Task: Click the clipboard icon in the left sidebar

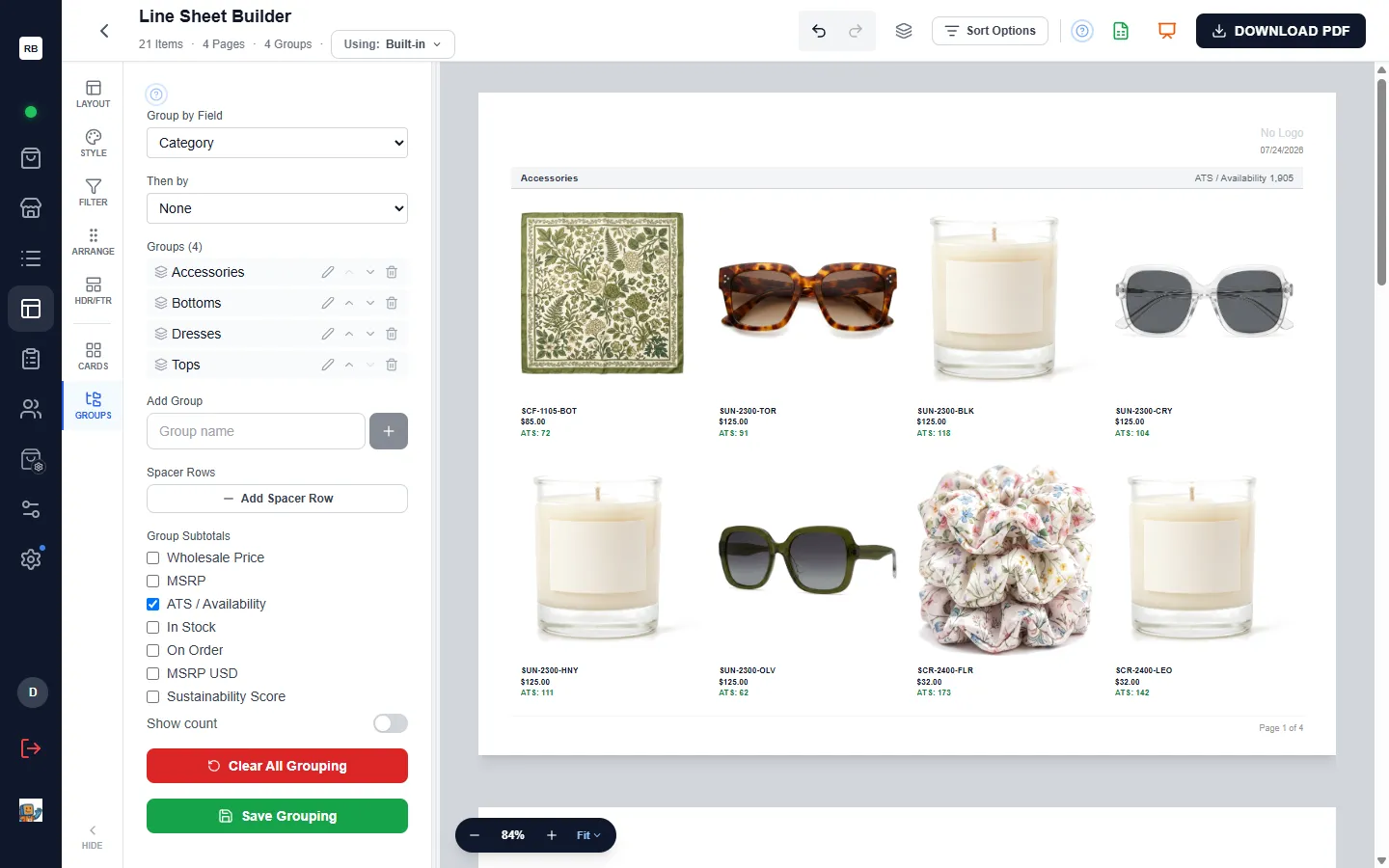Action: point(31,359)
